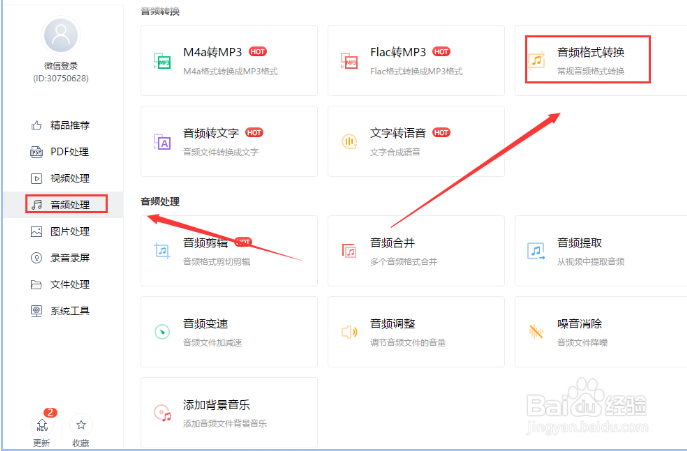Viewport: 687px width, 451px height.
Task: Click the 更新 update icon with badge
Action: [x=42, y=425]
